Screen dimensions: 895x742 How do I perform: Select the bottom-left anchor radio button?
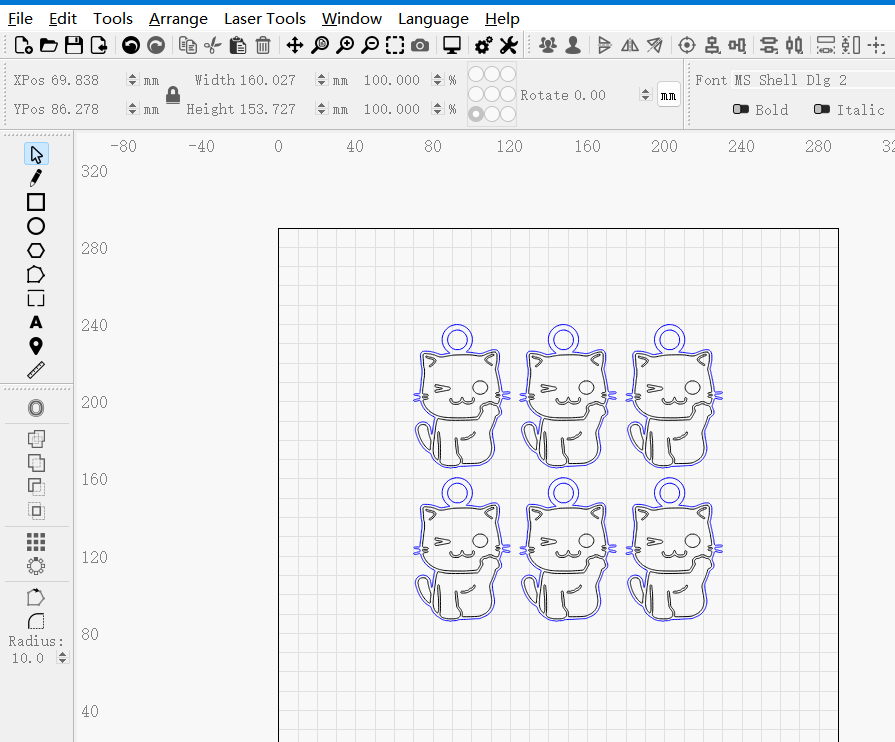coord(476,114)
